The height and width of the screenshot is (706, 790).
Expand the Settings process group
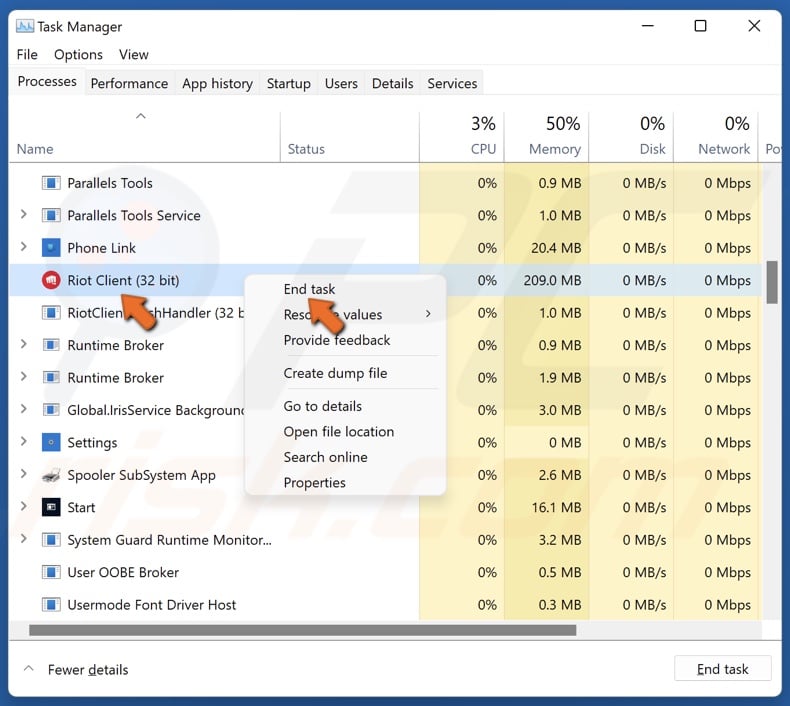pos(23,441)
